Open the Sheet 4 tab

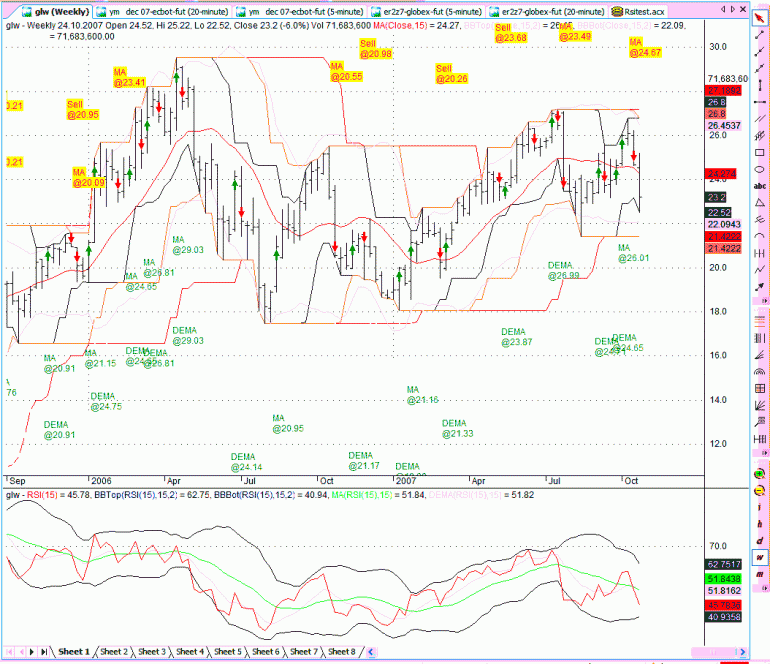[x=190, y=652]
